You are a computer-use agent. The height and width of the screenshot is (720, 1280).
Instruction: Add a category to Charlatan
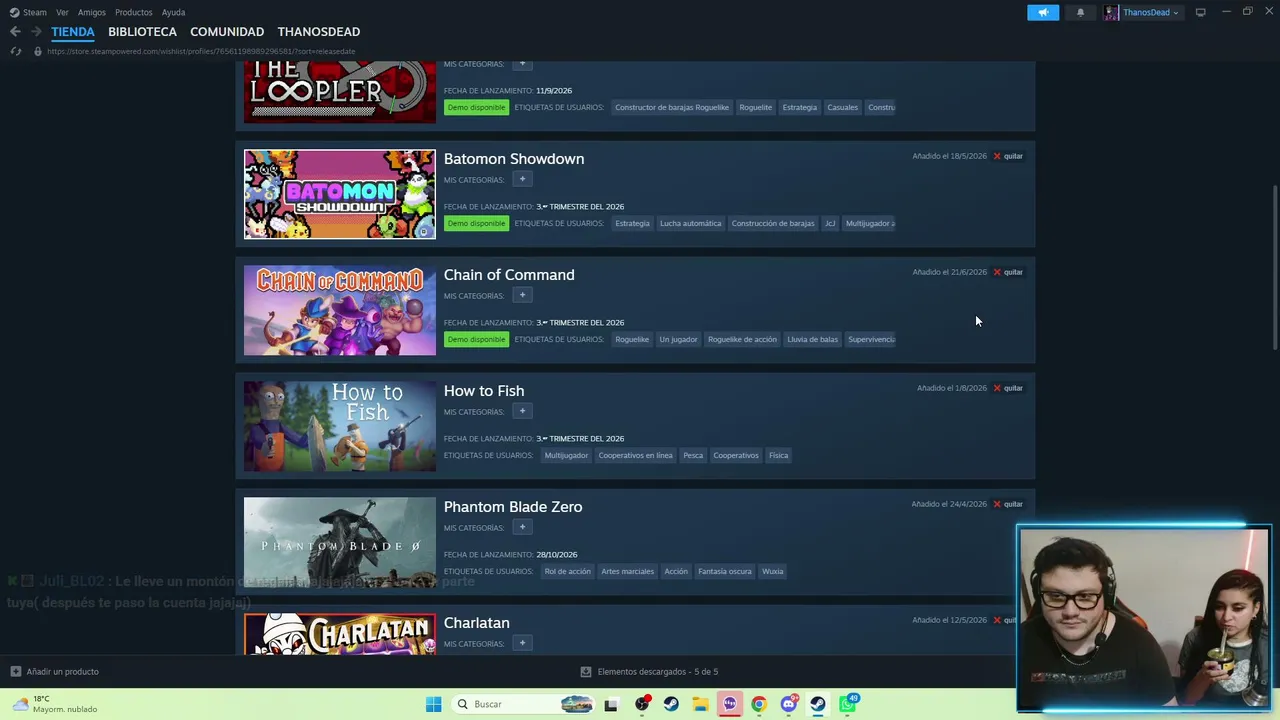pyautogui.click(x=522, y=643)
